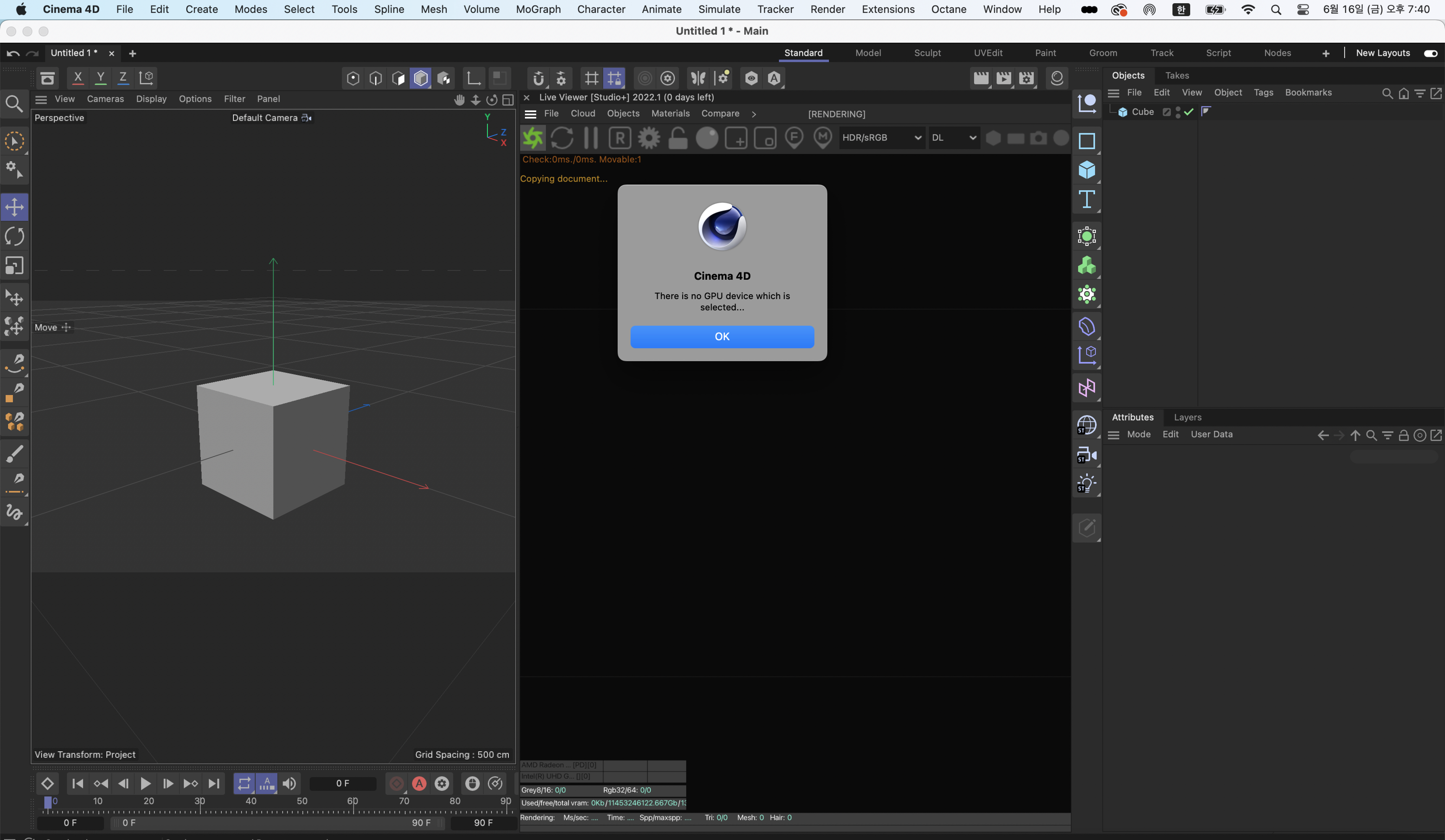
Task: Open the MoGraph menu
Action: pyautogui.click(x=538, y=9)
